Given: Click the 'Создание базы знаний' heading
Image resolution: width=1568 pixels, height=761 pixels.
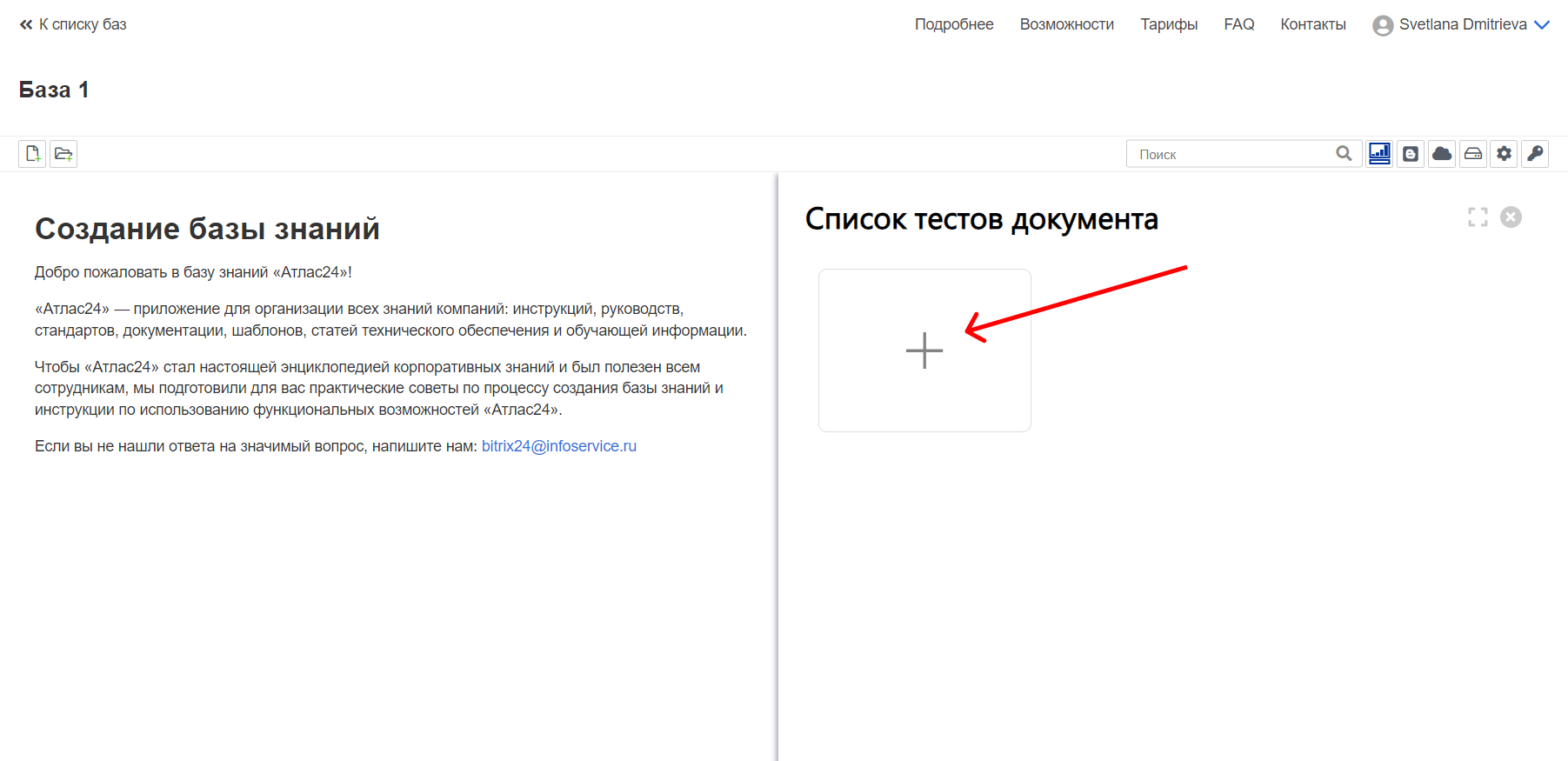Looking at the screenshot, I should (207, 229).
